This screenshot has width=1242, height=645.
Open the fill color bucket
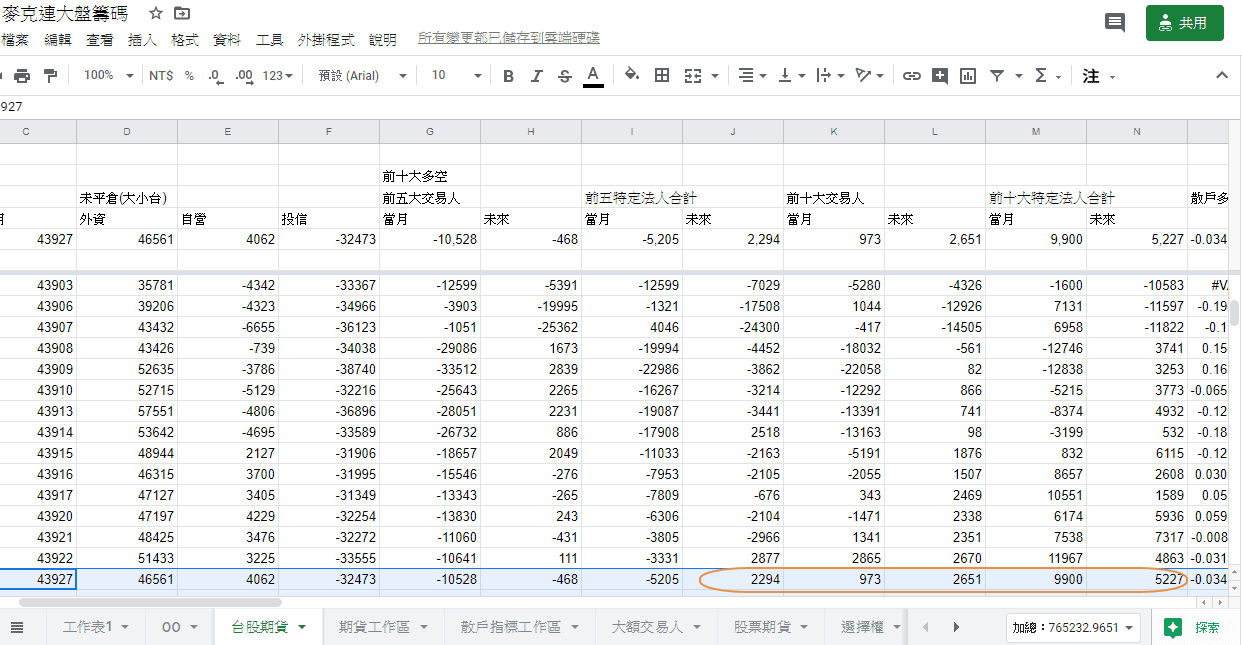coord(631,76)
